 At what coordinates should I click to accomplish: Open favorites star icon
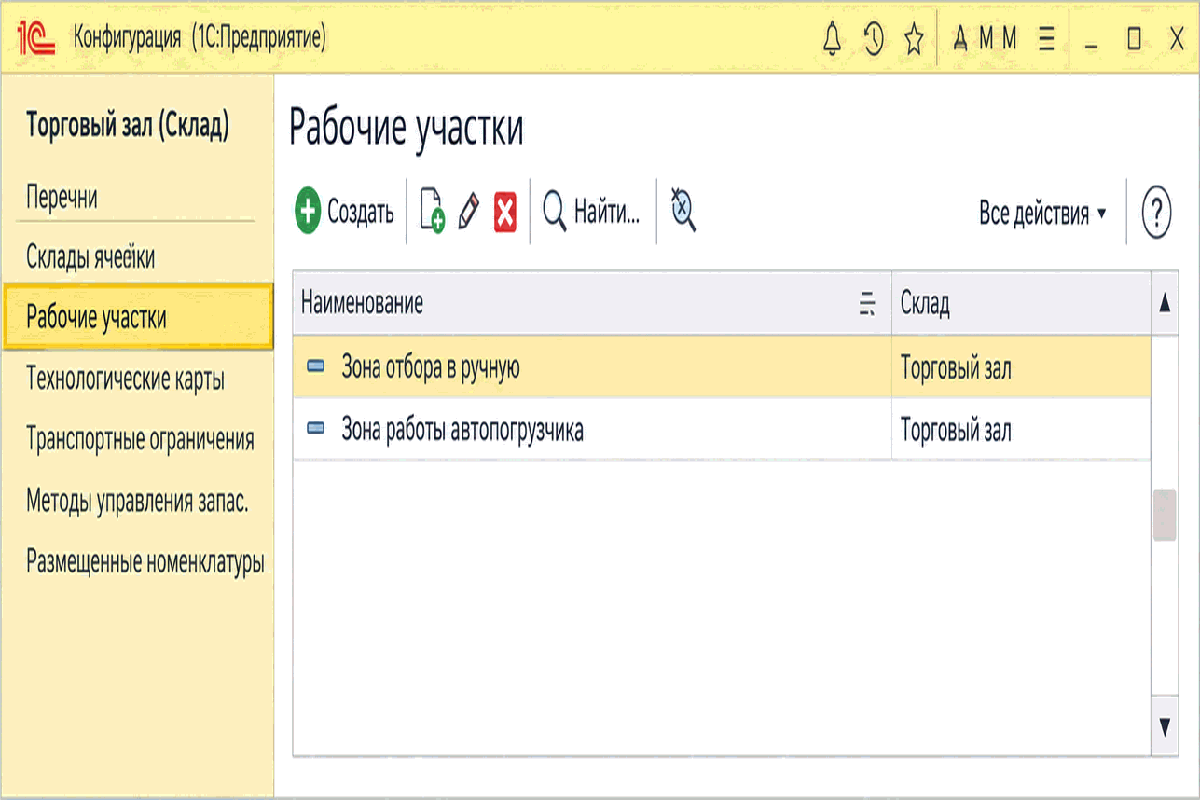(x=914, y=38)
